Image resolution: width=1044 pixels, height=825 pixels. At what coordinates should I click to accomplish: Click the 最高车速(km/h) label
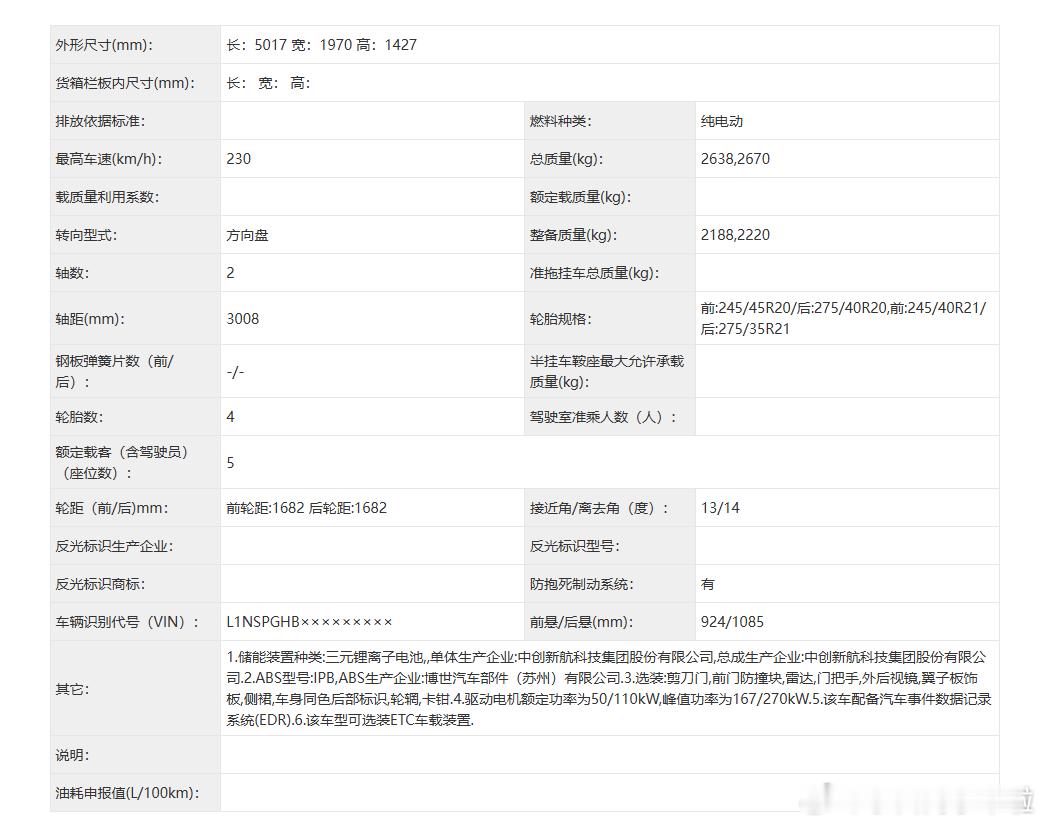point(109,159)
